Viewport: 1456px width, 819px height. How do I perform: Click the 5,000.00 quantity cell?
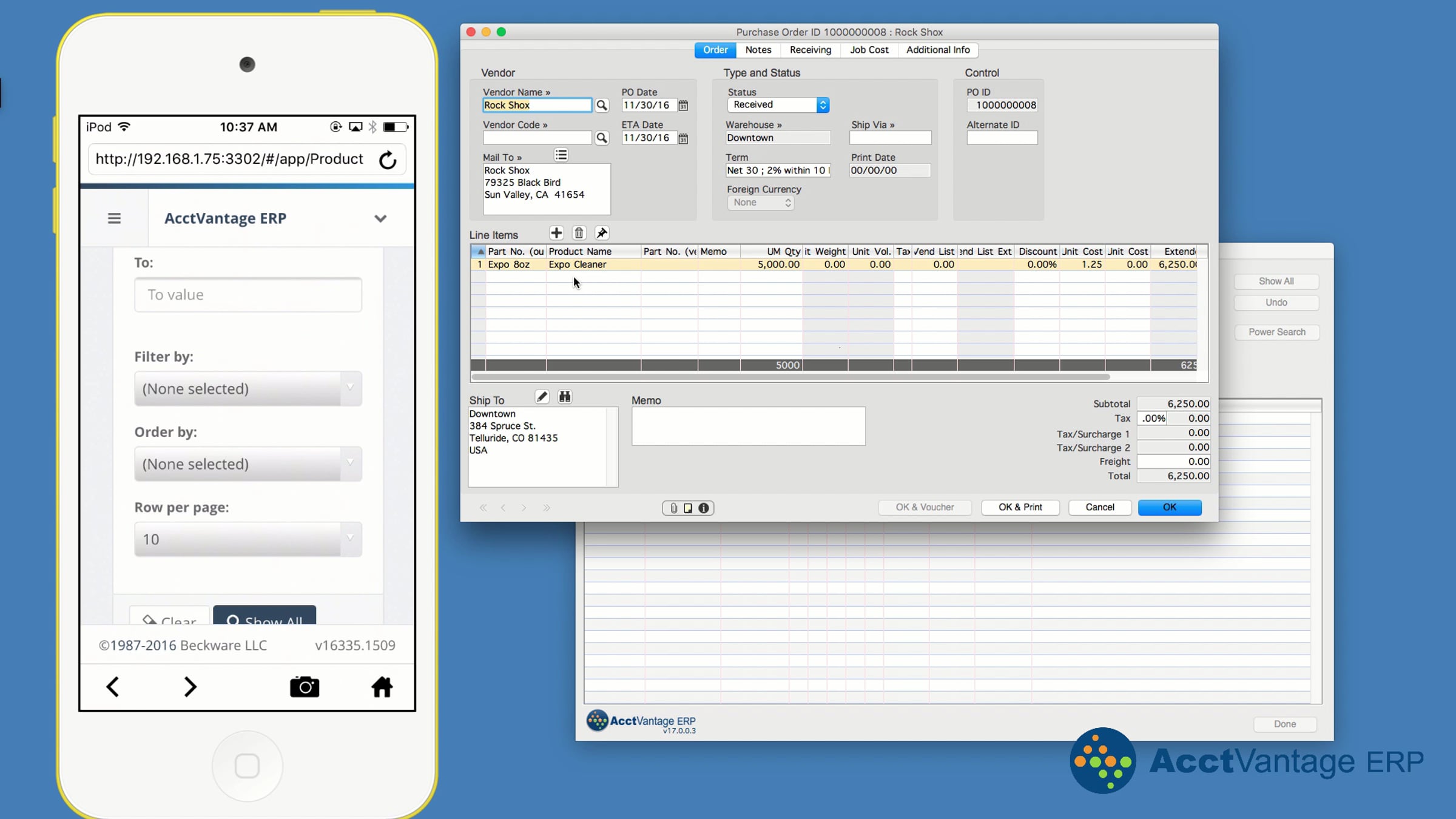tap(771, 265)
